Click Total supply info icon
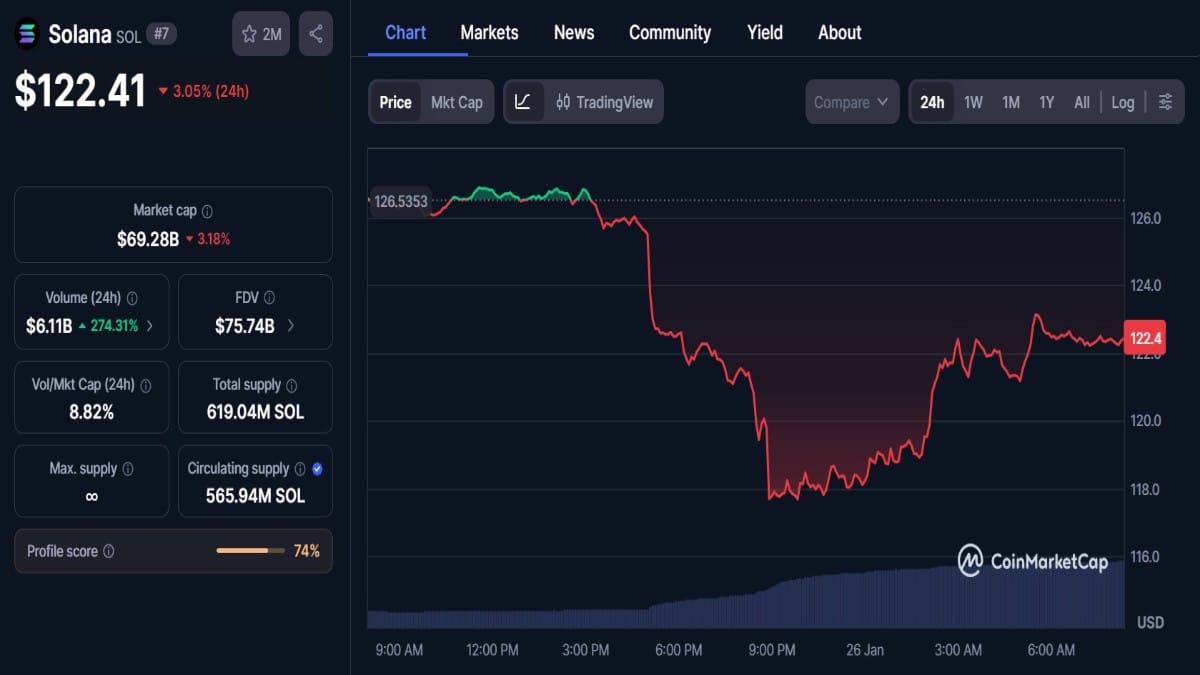 coord(291,385)
